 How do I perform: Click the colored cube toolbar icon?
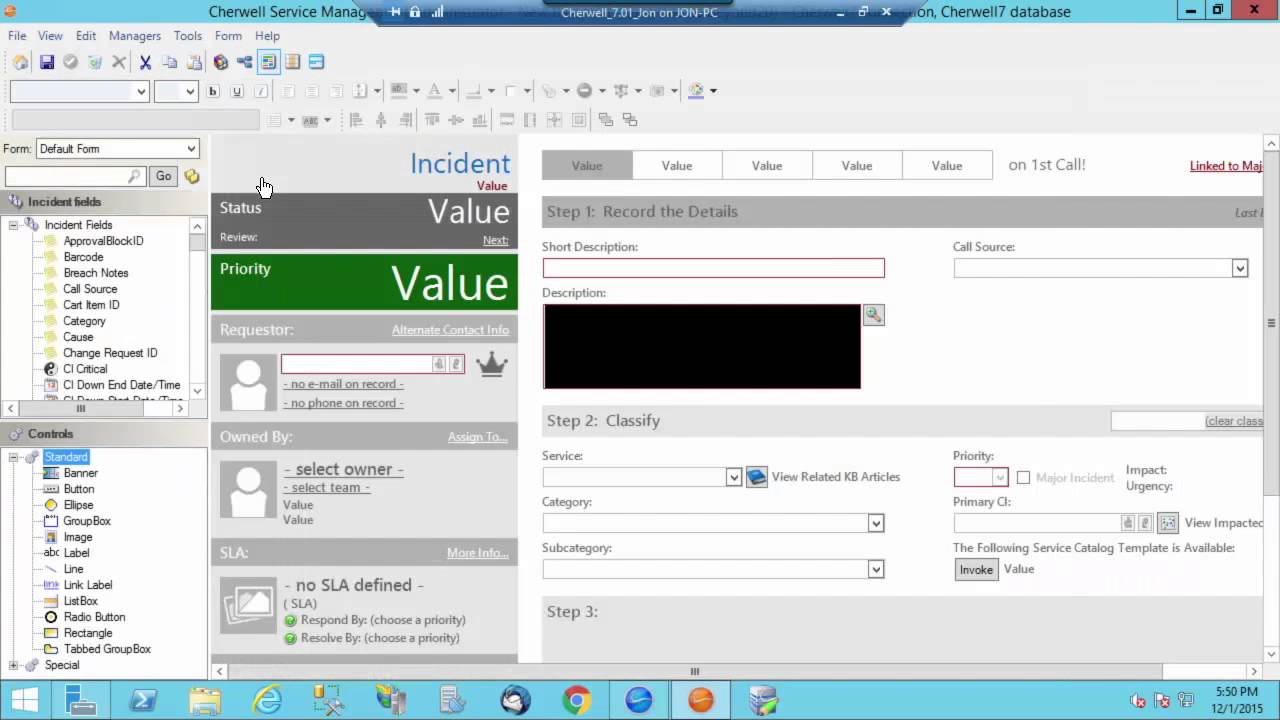pos(221,62)
